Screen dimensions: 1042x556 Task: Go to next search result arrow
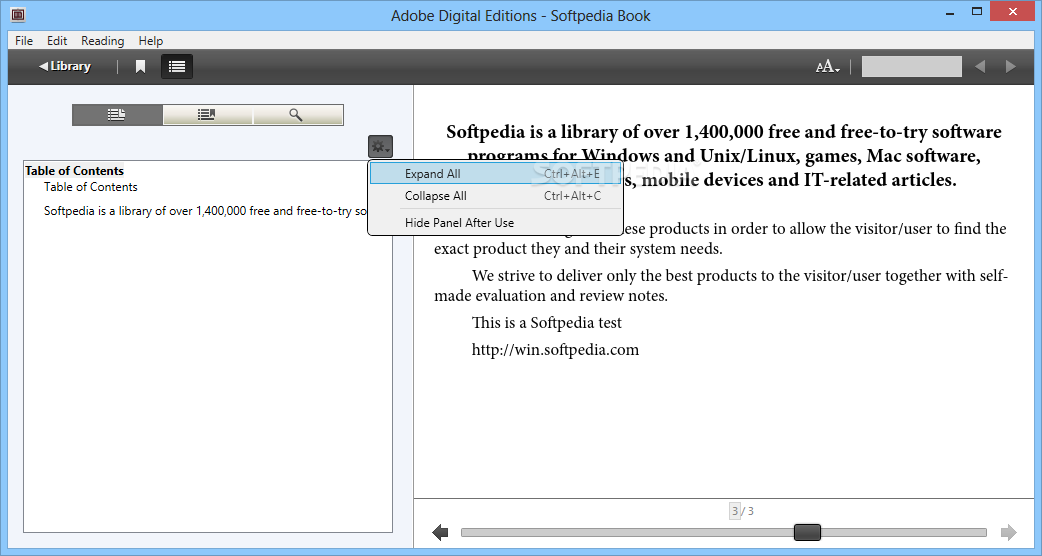[x=1011, y=66]
